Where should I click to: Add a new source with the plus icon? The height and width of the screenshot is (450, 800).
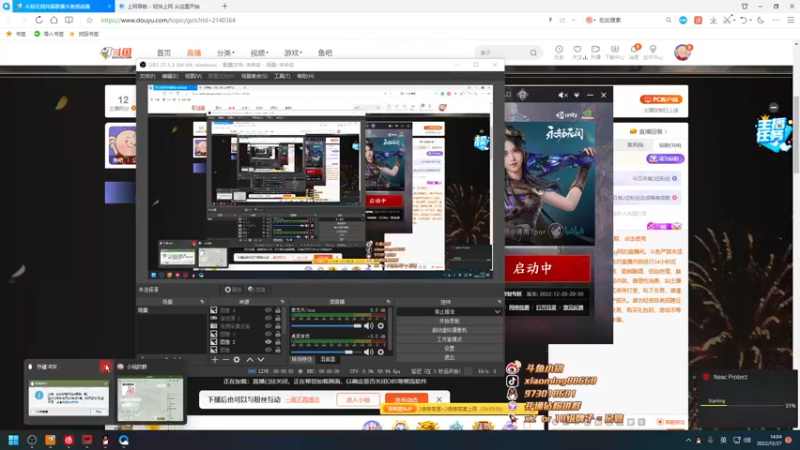(215, 360)
